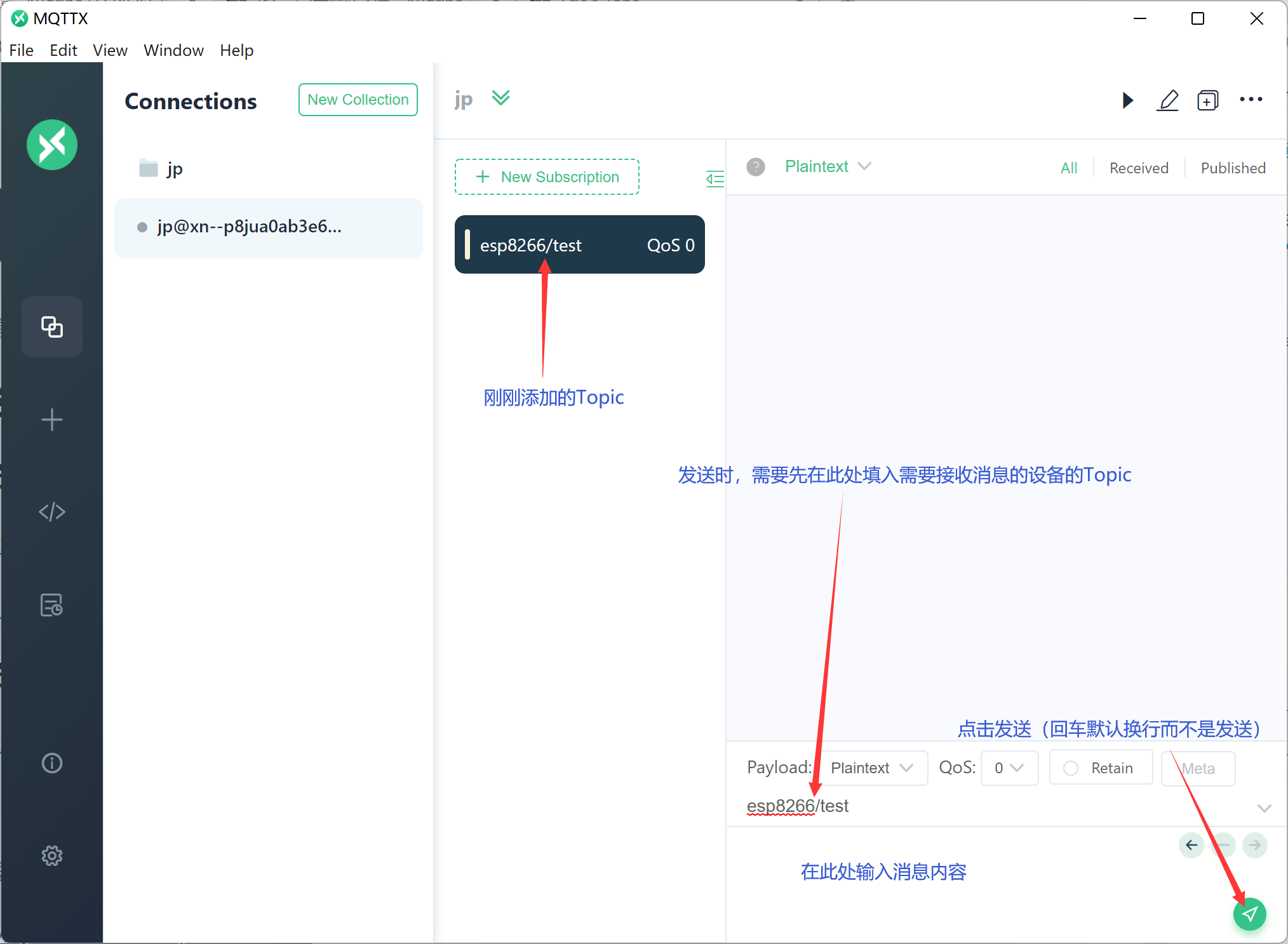Click the New Subscription button

click(547, 177)
